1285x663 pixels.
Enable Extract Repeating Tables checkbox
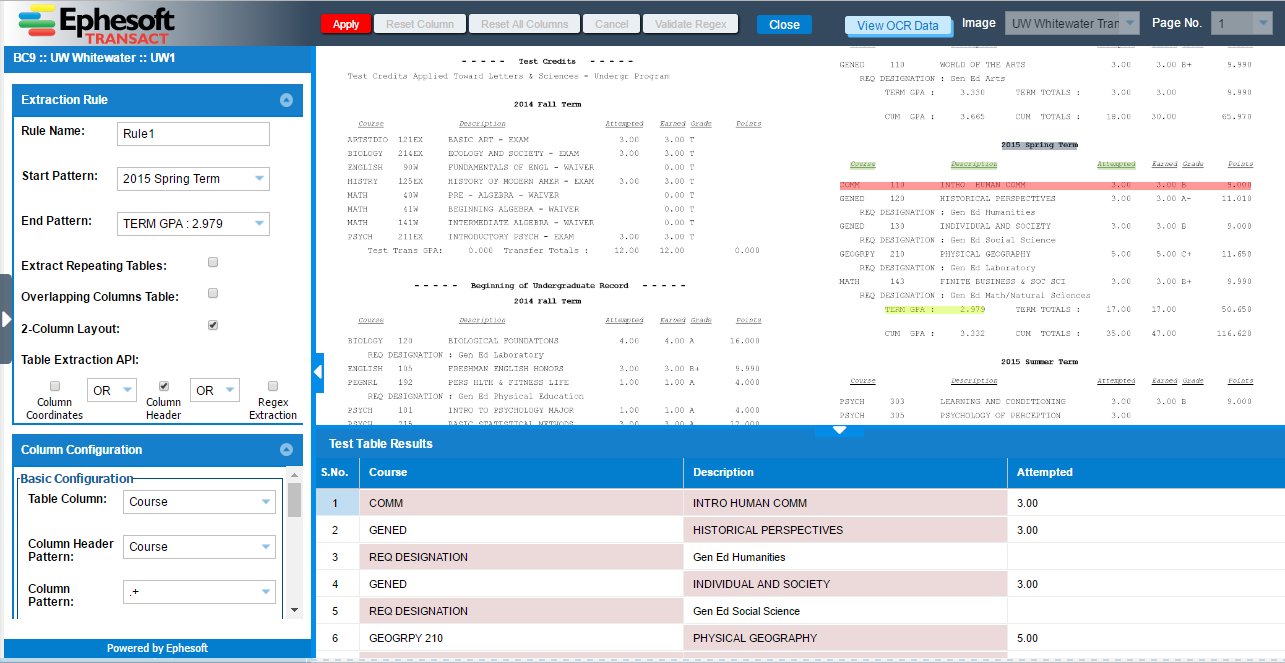[213, 263]
